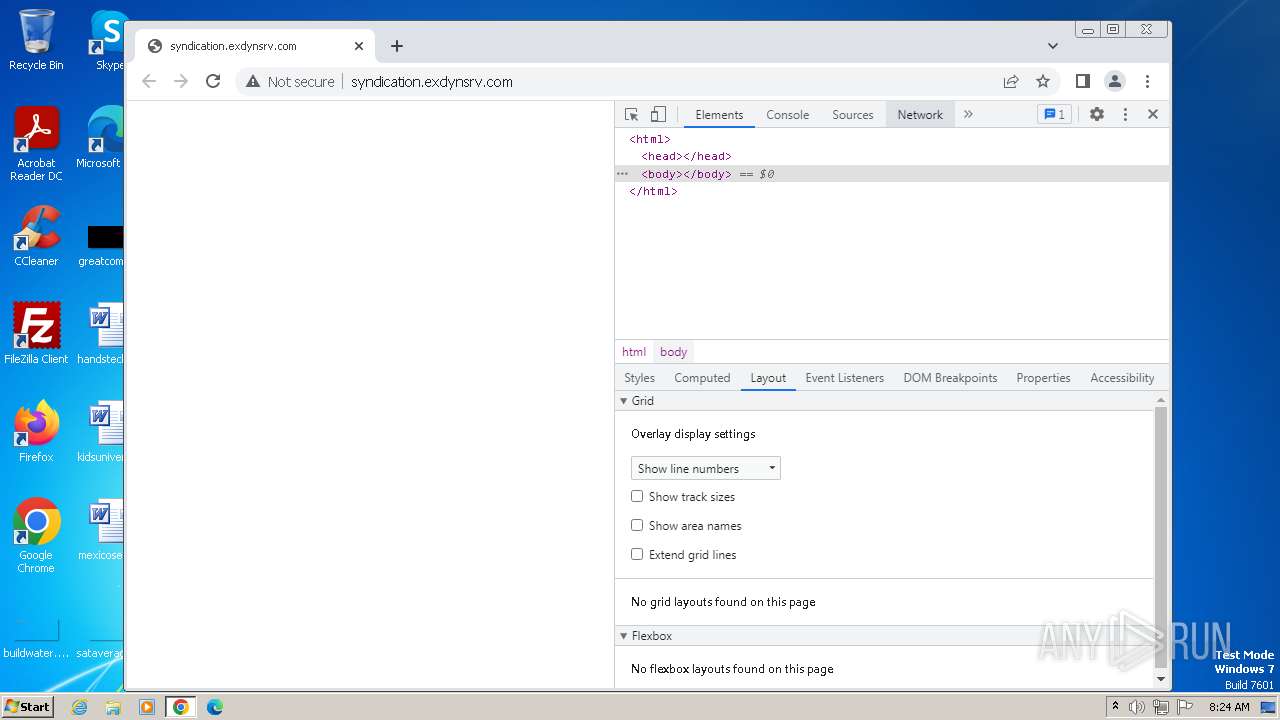The height and width of the screenshot is (720, 1280).
Task: Open media player from taskbar
Action: point(147,707)
